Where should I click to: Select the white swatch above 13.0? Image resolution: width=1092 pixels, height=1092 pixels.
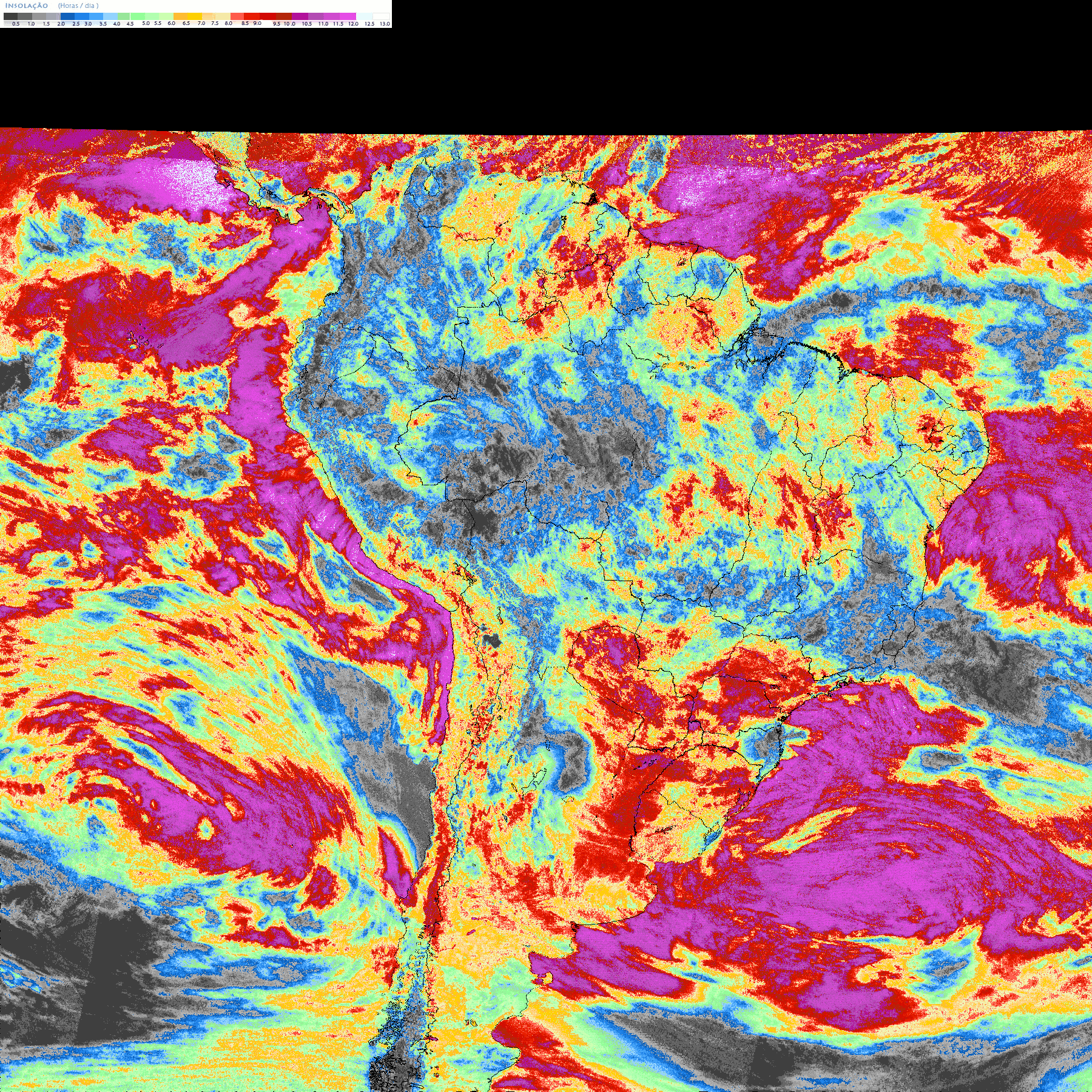(381, 16)
